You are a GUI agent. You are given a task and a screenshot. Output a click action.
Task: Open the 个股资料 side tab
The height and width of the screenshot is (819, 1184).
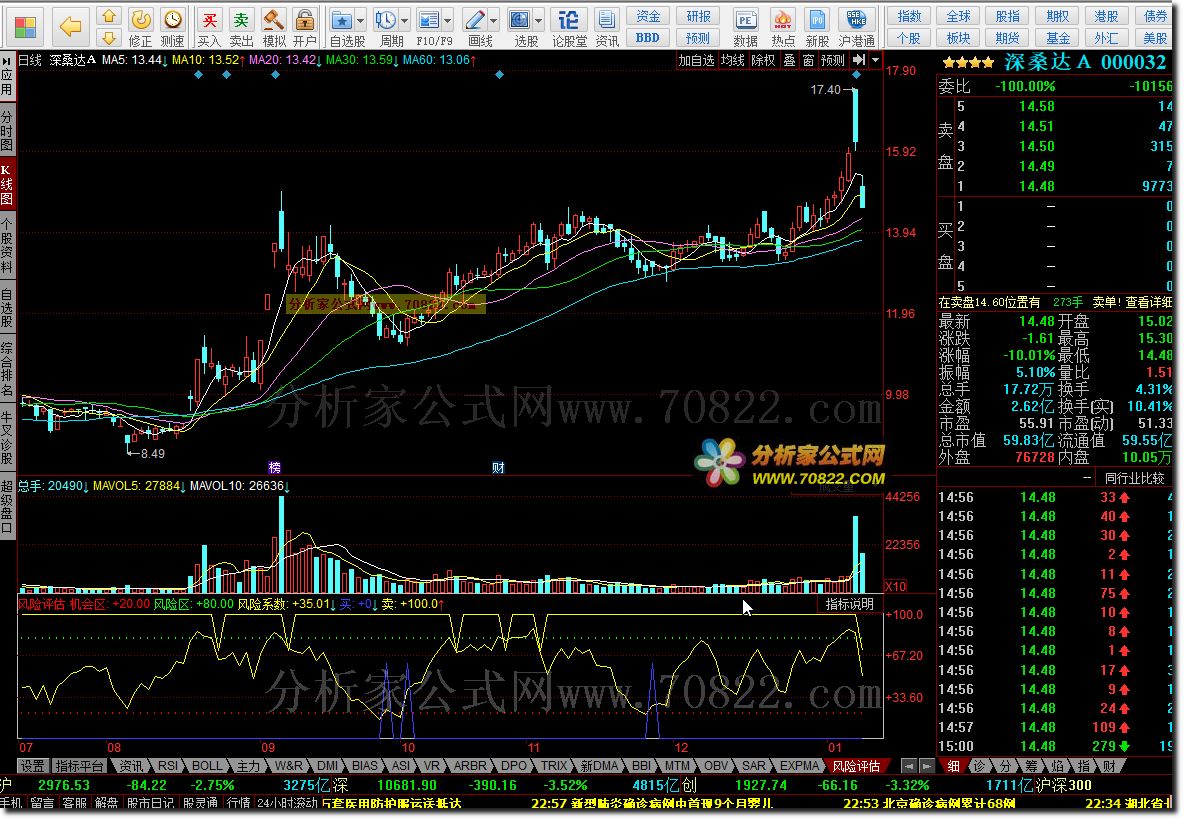pyautogui.click(x=7, y=246)
